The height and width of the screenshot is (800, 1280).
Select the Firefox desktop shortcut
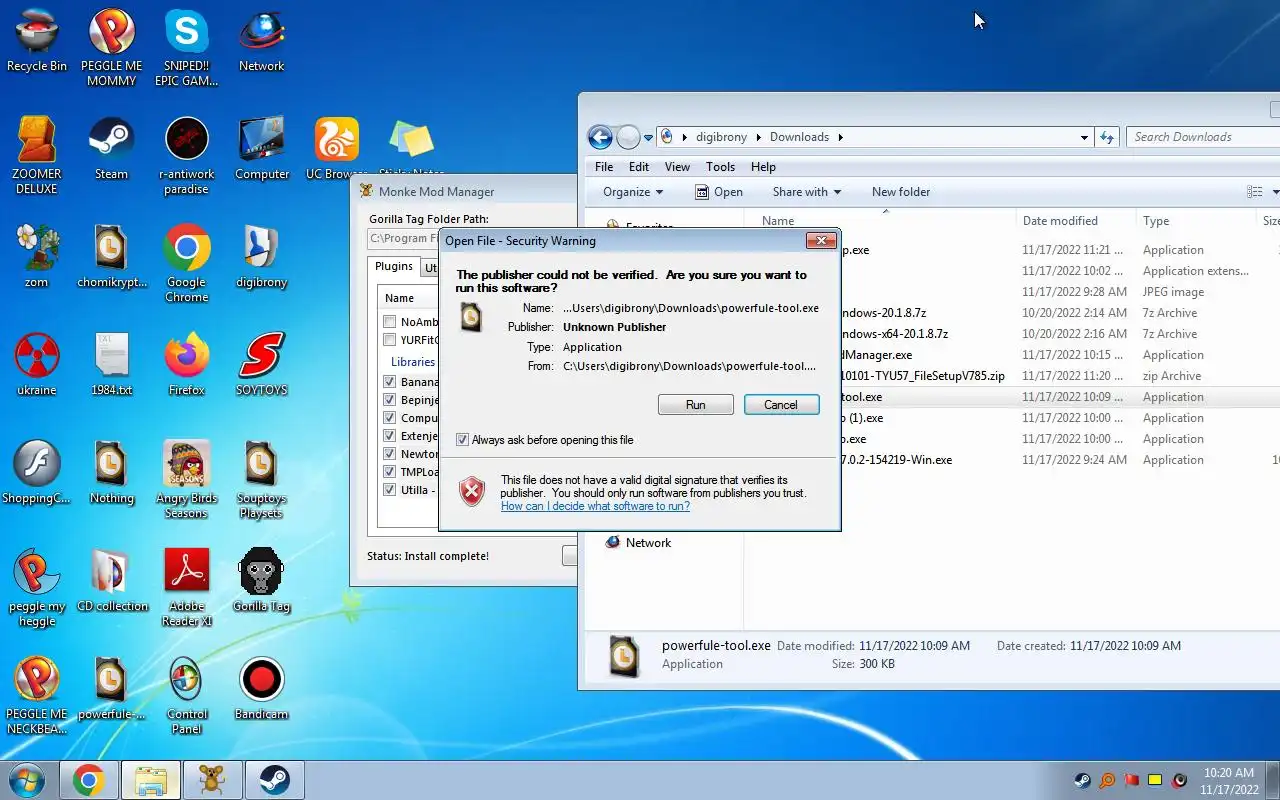click(x=187, y=365)
